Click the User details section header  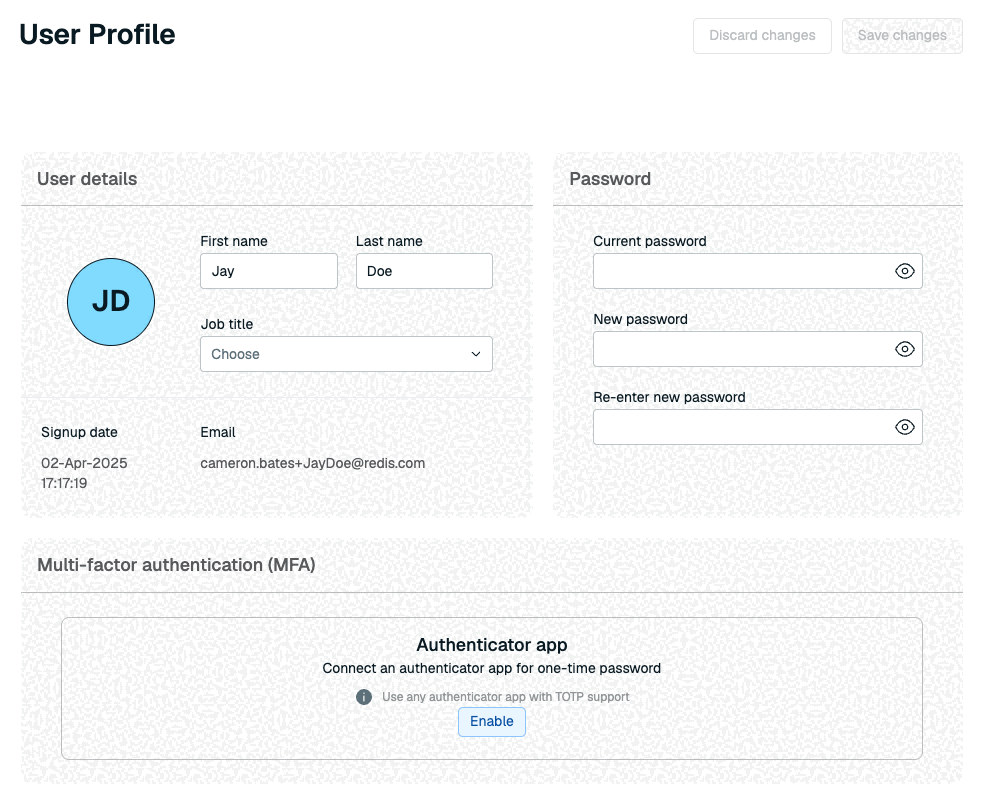click(x=87, y=179)
